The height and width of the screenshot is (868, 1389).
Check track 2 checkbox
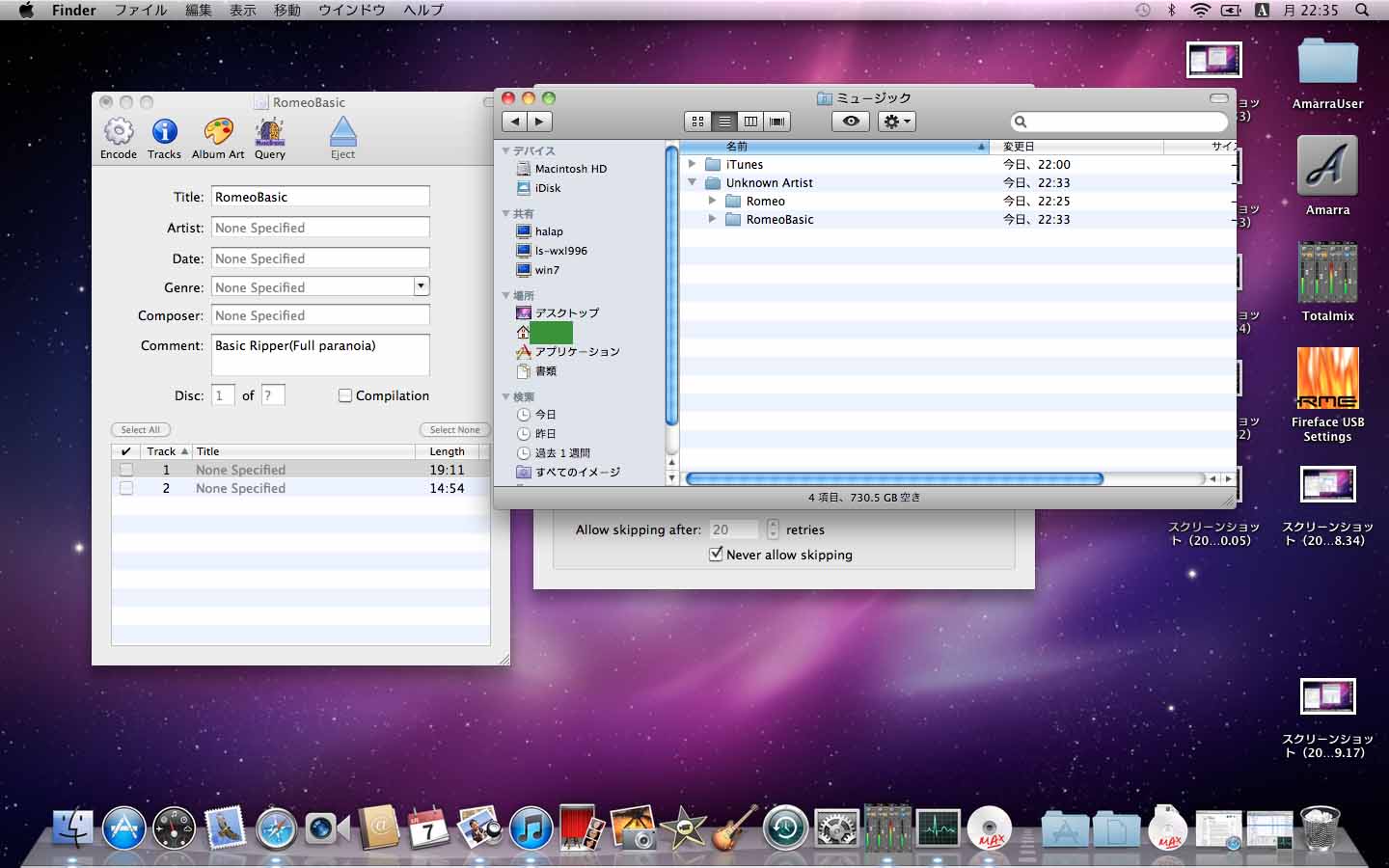coord(126,488)
